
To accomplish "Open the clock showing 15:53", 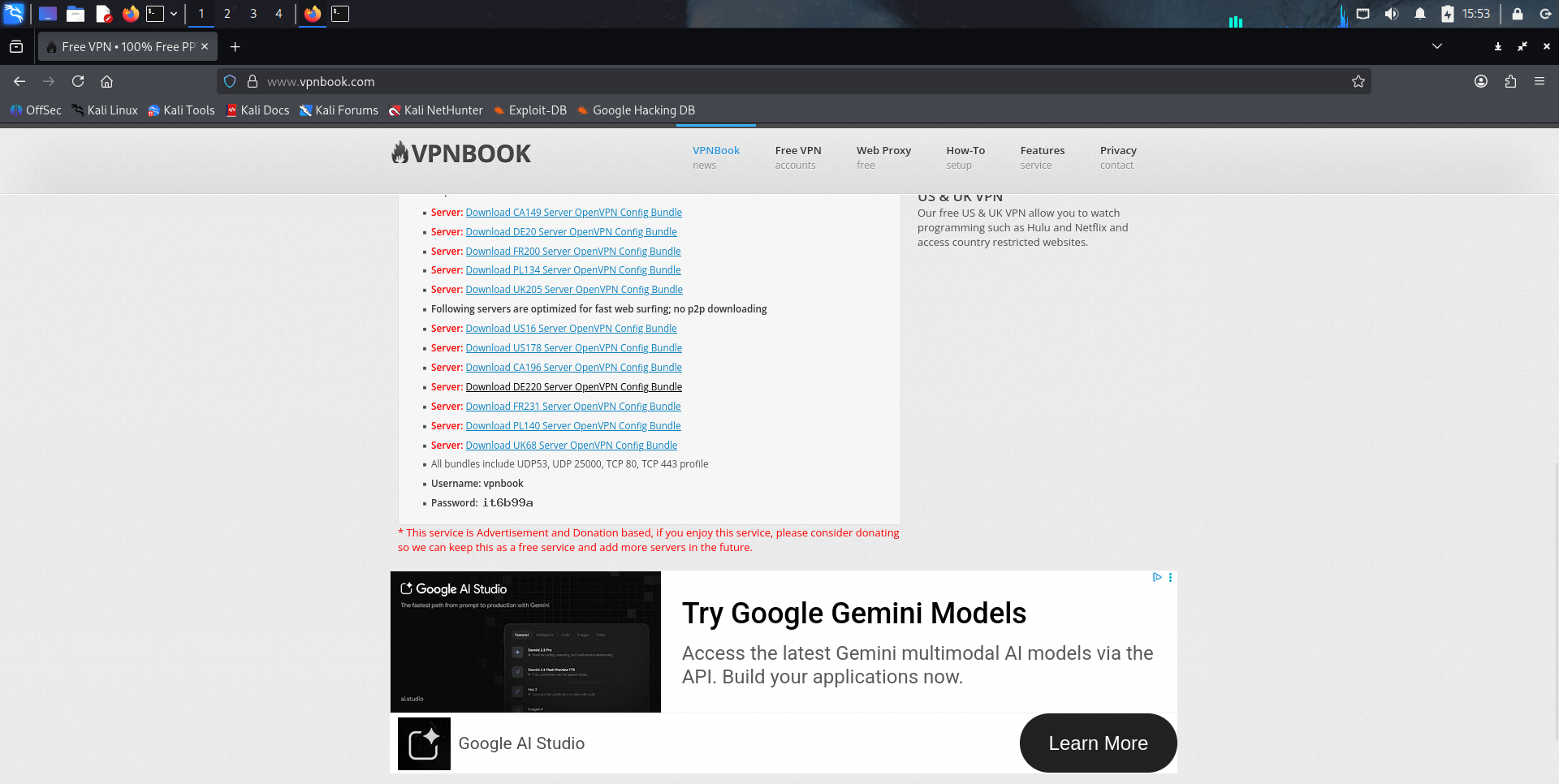I will 1476,14.
